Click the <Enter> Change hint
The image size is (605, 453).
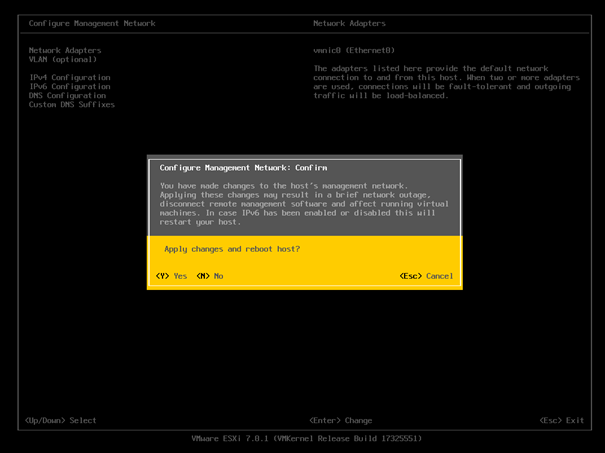[340, 420]
